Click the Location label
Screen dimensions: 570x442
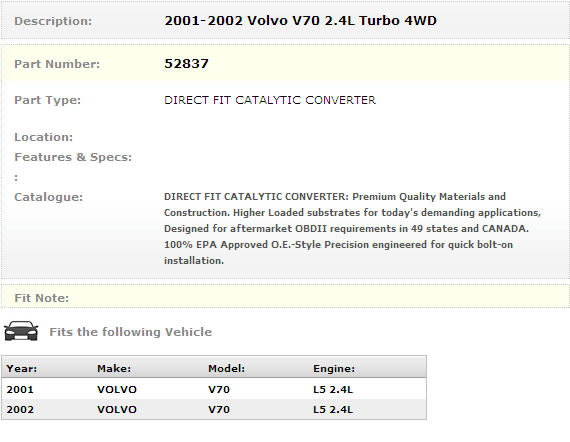(44, 137)
